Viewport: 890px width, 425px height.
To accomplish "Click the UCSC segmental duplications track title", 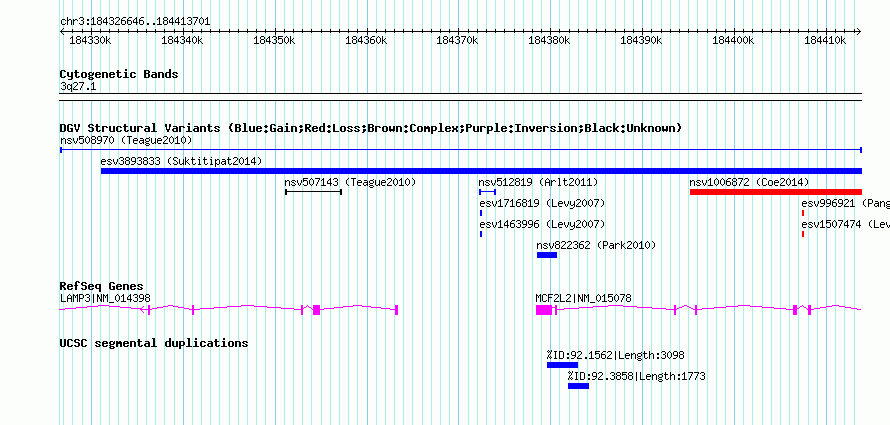I will 154,343.
